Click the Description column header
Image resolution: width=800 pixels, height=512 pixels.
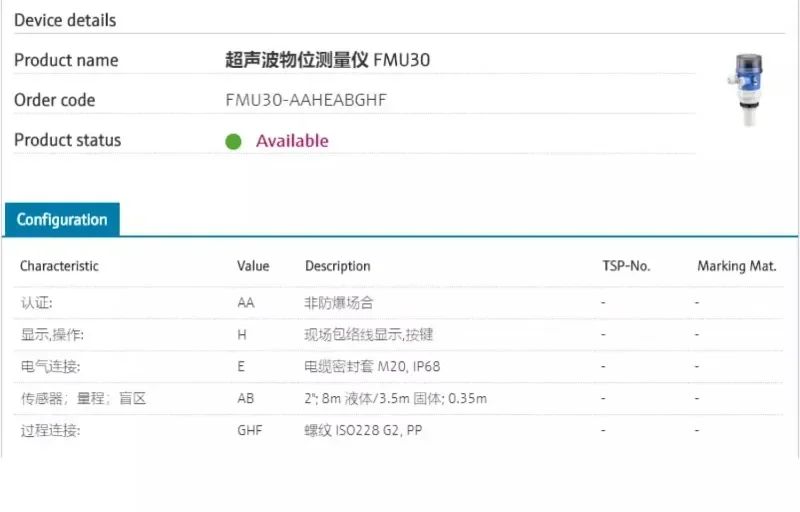coord(337,266)
